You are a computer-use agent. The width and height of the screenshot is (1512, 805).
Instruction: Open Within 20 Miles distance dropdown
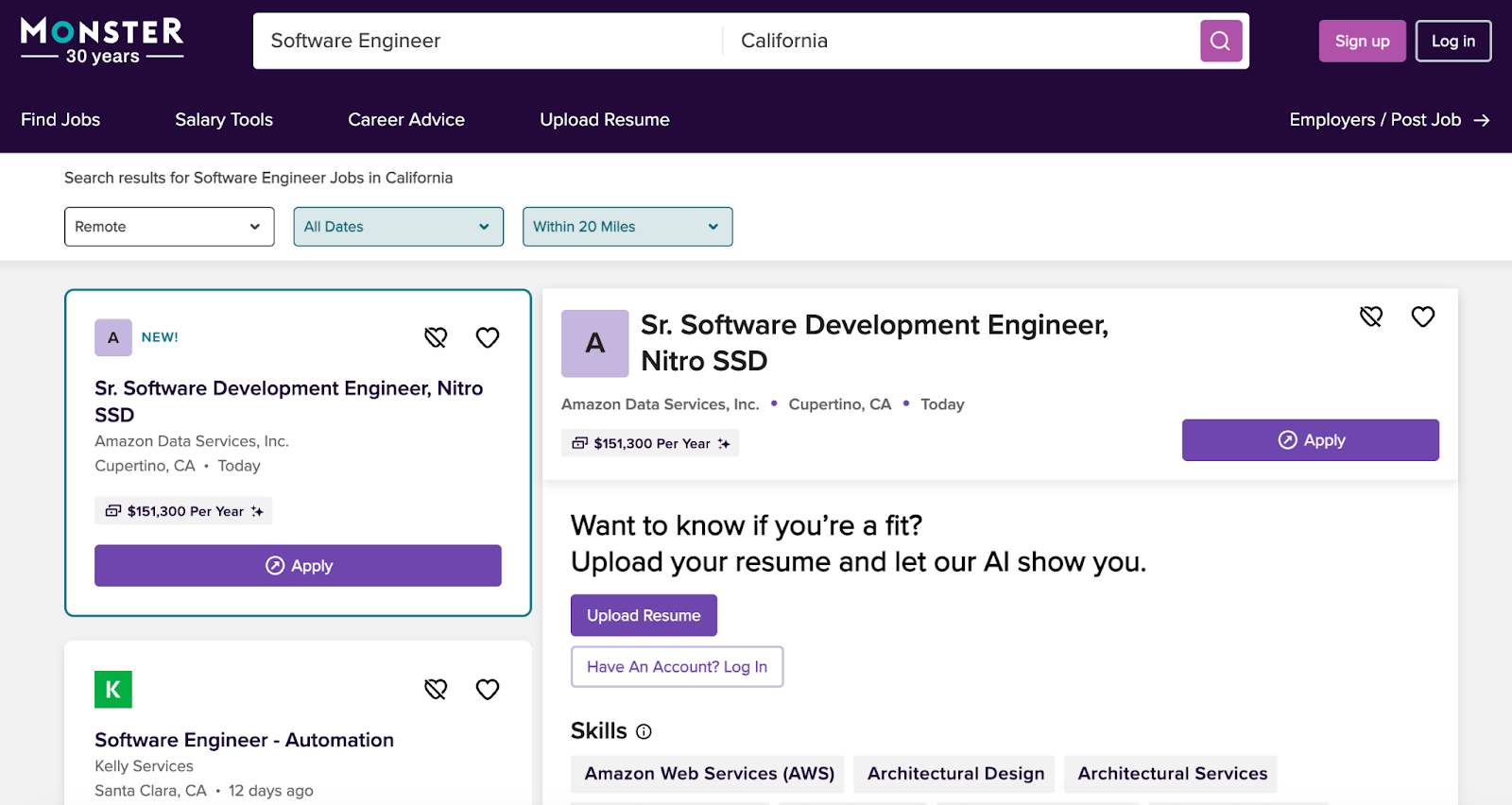pos(627,227)
